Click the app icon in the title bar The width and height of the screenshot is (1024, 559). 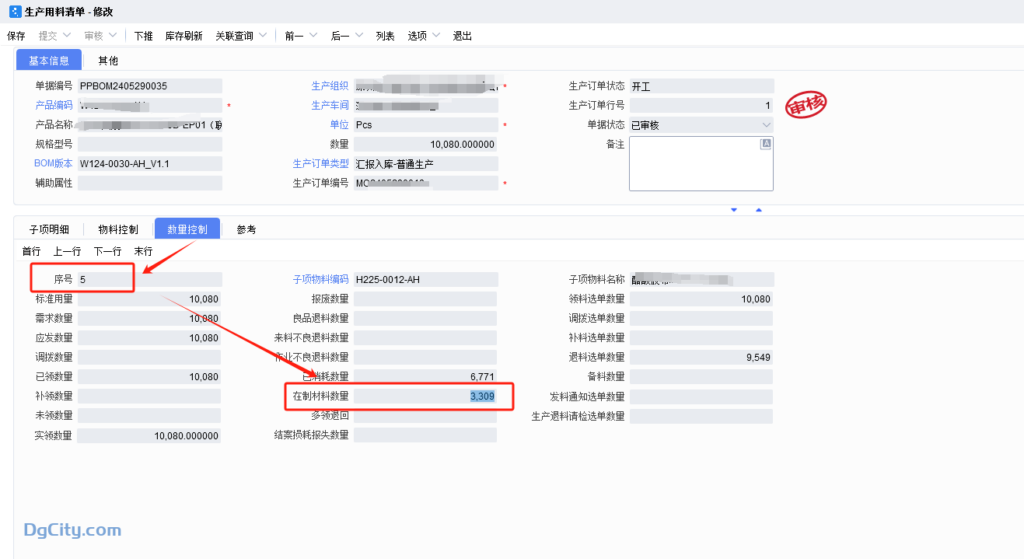[x=15, y=12]
